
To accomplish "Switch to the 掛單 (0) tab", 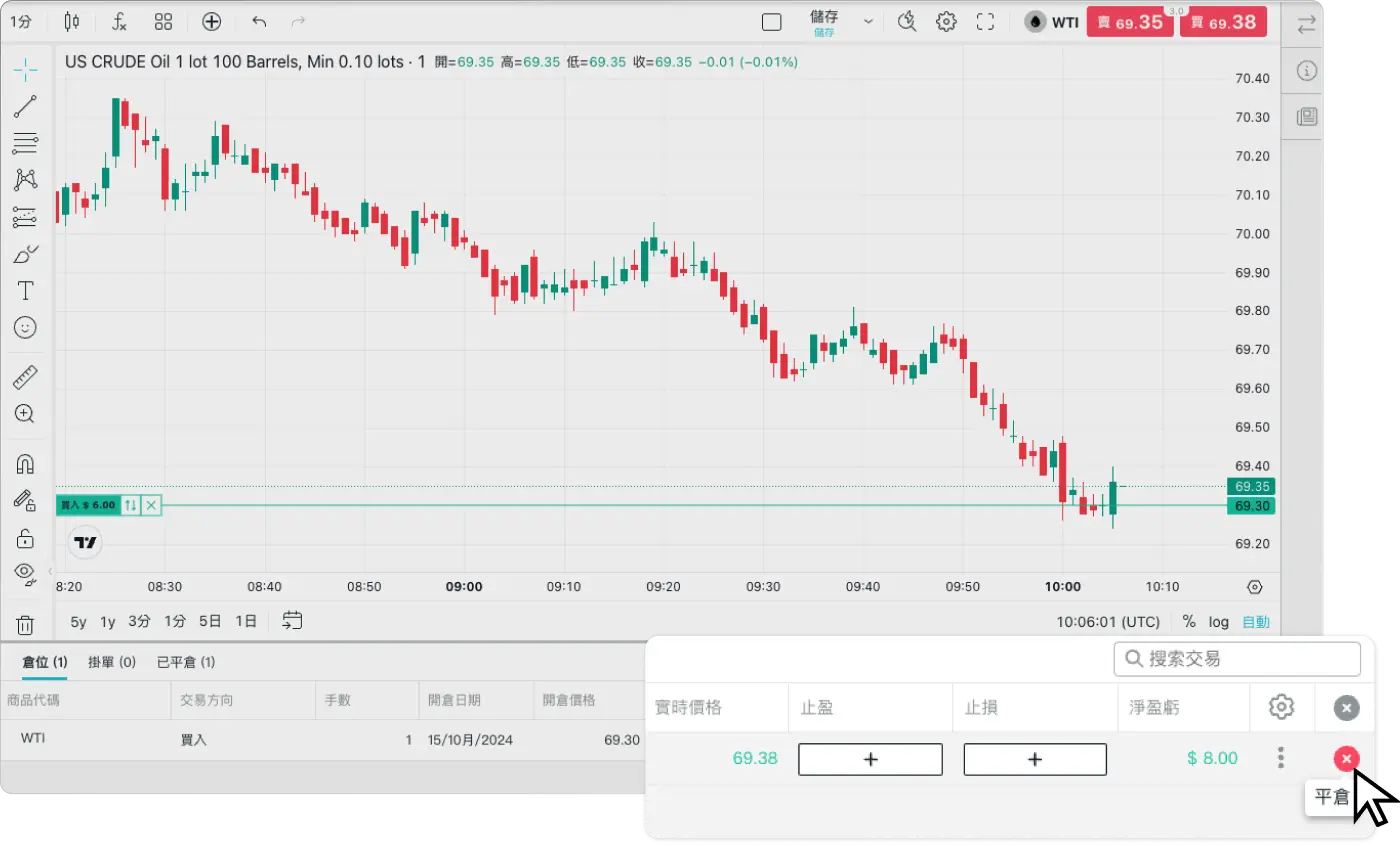I will (x=112, y=662).
